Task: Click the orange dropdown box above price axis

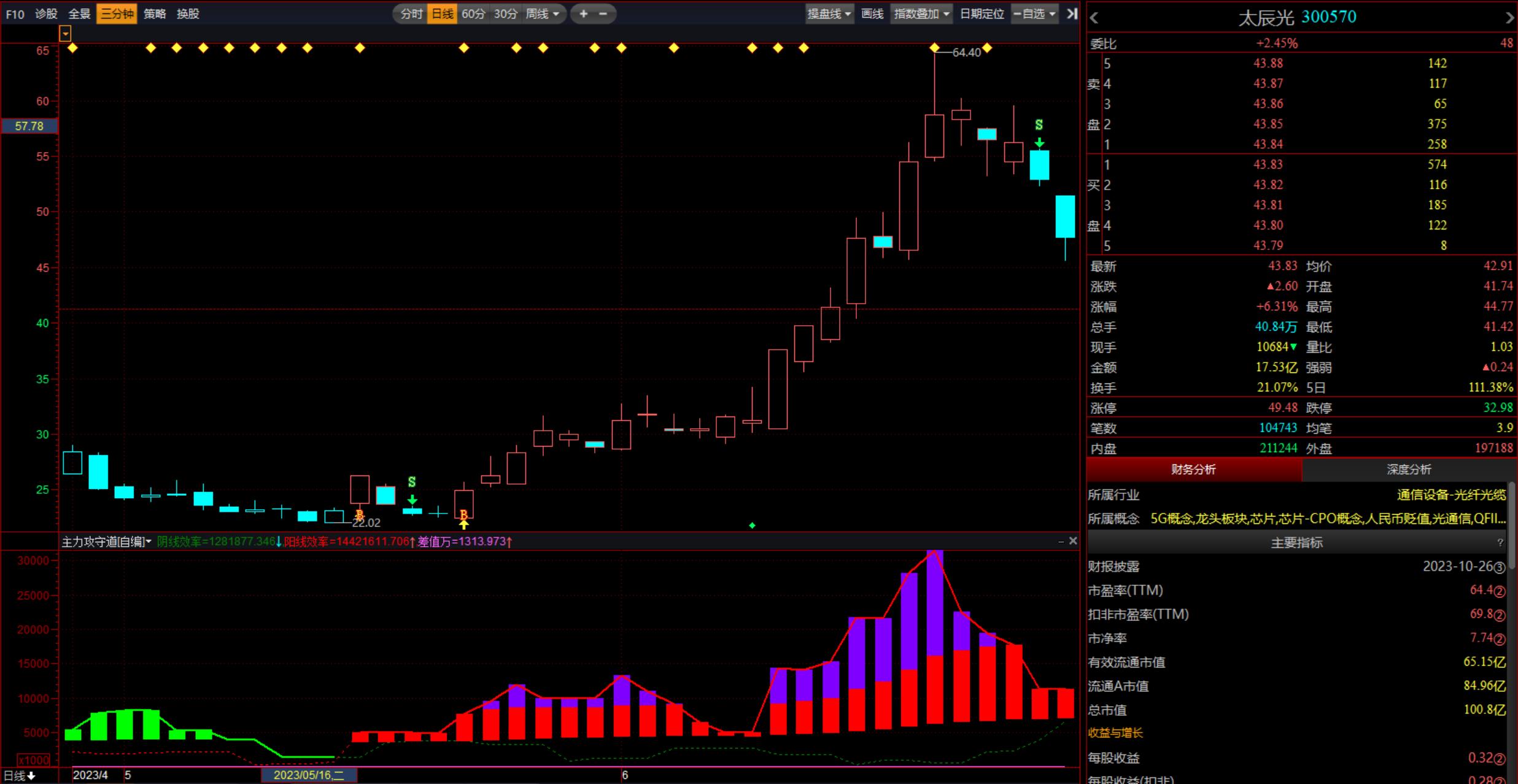Action: pyautogui.click(x=65, y=34)
